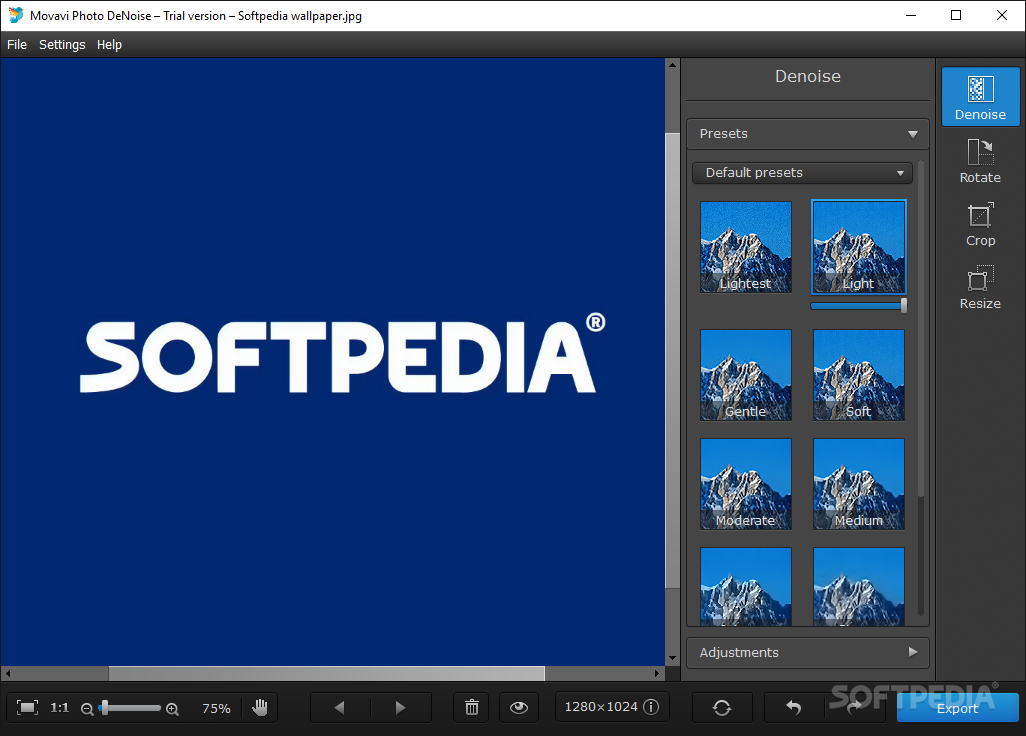The height and width of the screenshot is (736, 1026).
Task: Select the Denoise tool in sidebar
Action: tap(980, 96)
